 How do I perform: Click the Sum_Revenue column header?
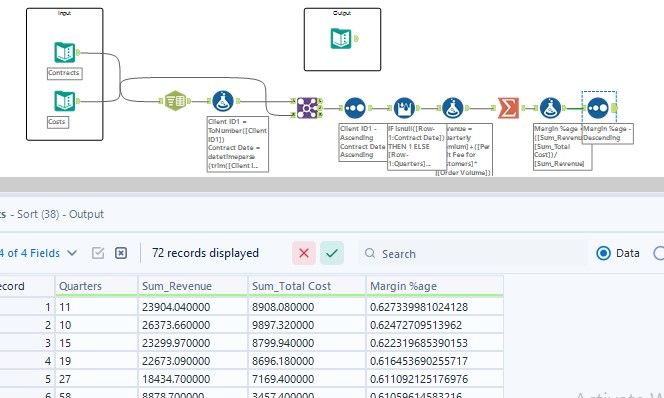pyautogui.click(x=193, y=286)
